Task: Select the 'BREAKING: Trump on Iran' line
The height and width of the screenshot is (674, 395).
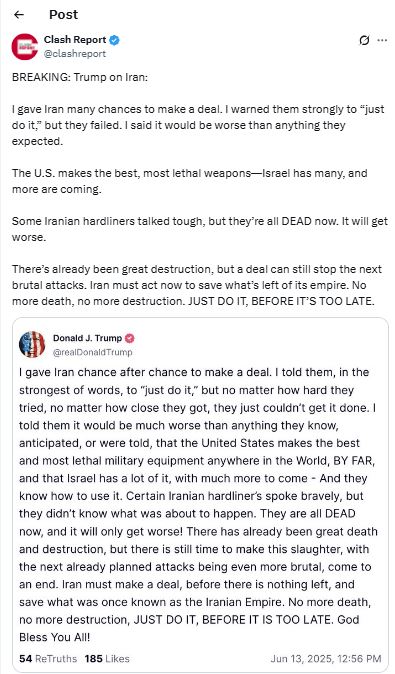Action: click(x=80, y=77)
